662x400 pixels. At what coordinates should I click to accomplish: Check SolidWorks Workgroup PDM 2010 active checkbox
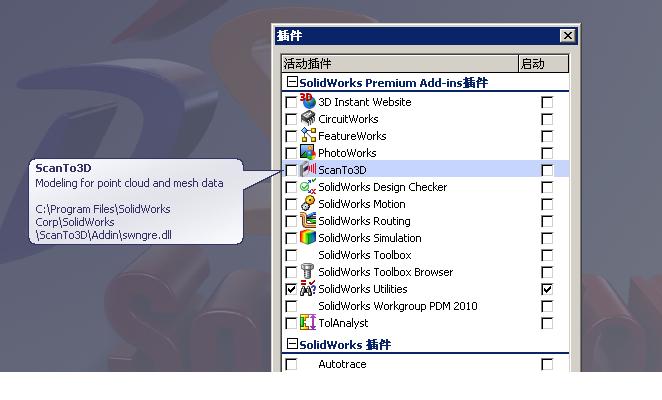tap(291, 306)
